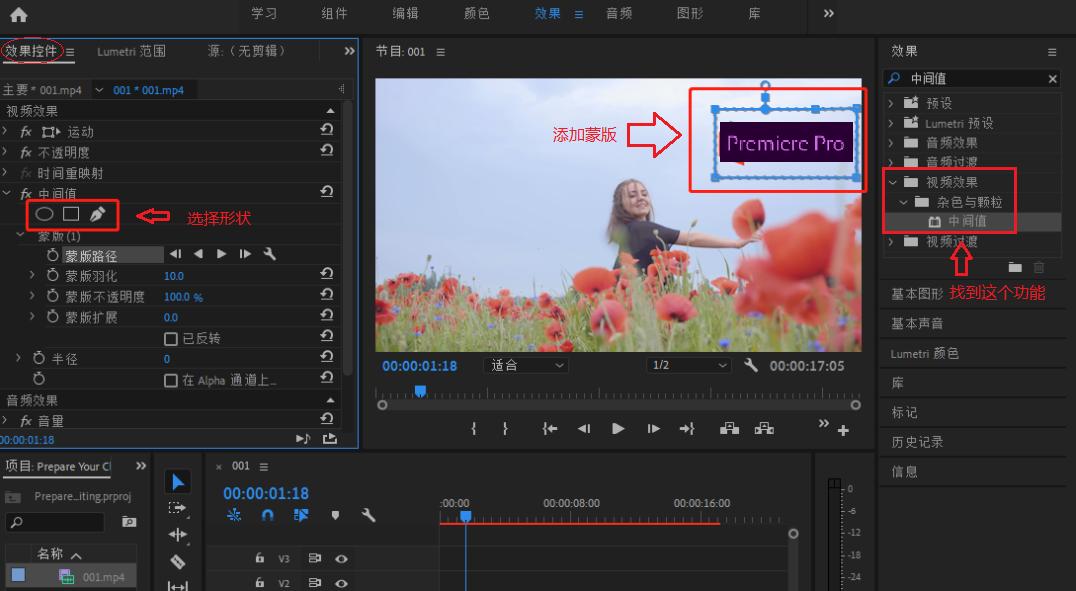This screenshot has height=591, width=1076.
Task: Open the 适合 zoom level dropdown
Action: pyautogui.click(x=528, y=366)
